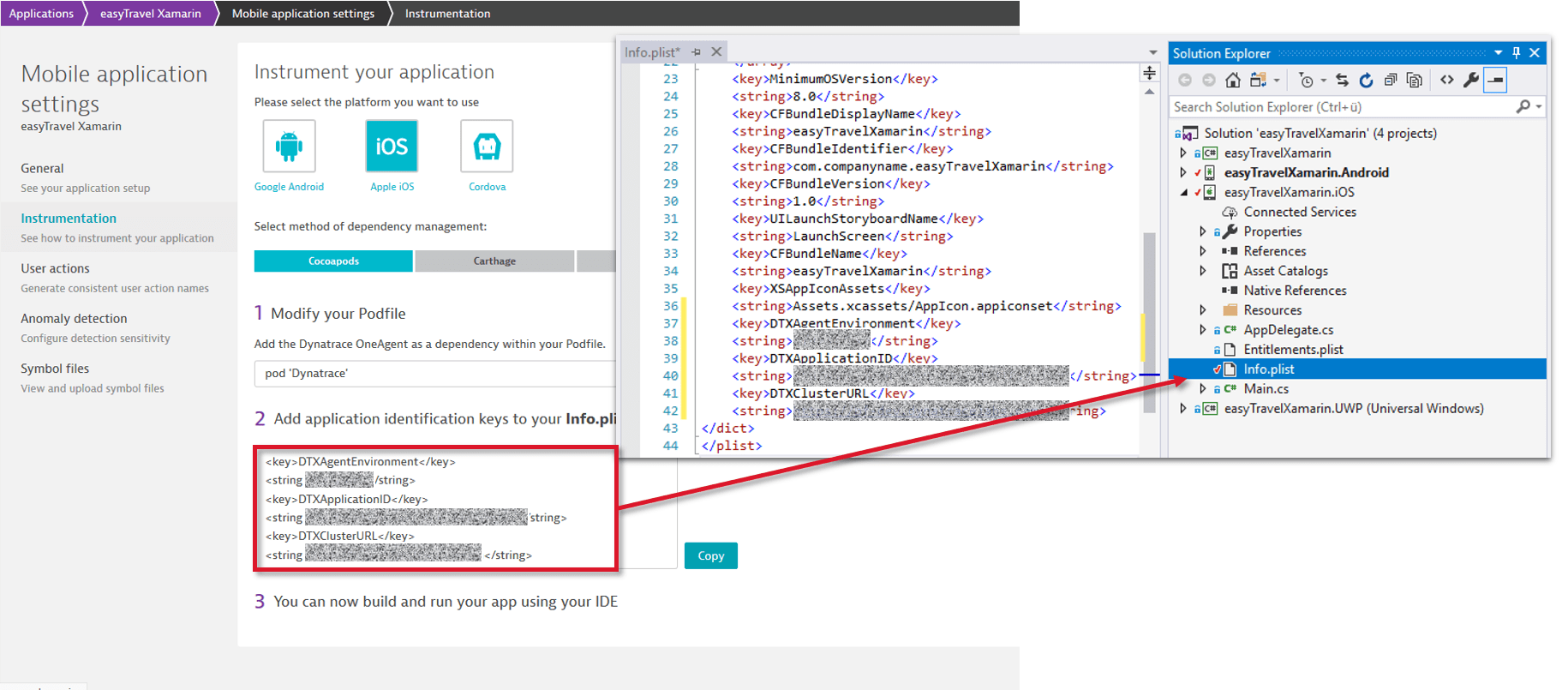Select Connected Services in Solution Explorer
Viewport: 1568px width, 690px height.
(x=1300, y=212)
